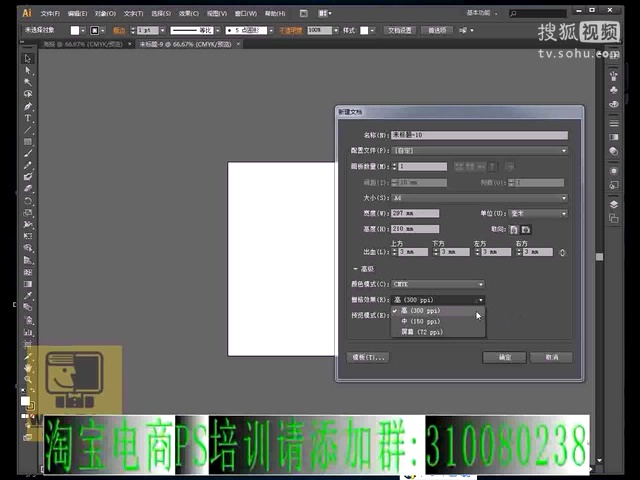
Task: Click the 确定 OK button
Action: pos(504,357)
